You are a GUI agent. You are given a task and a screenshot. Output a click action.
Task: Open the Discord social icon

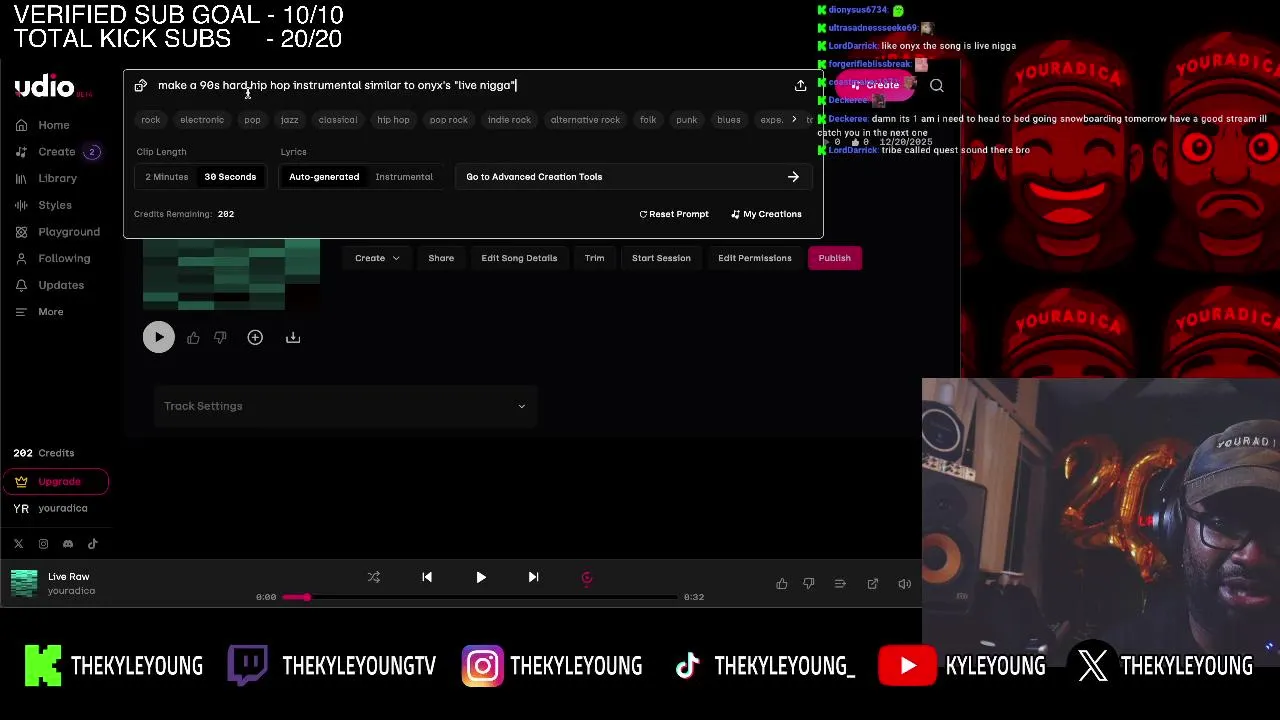tap(68, 544)
